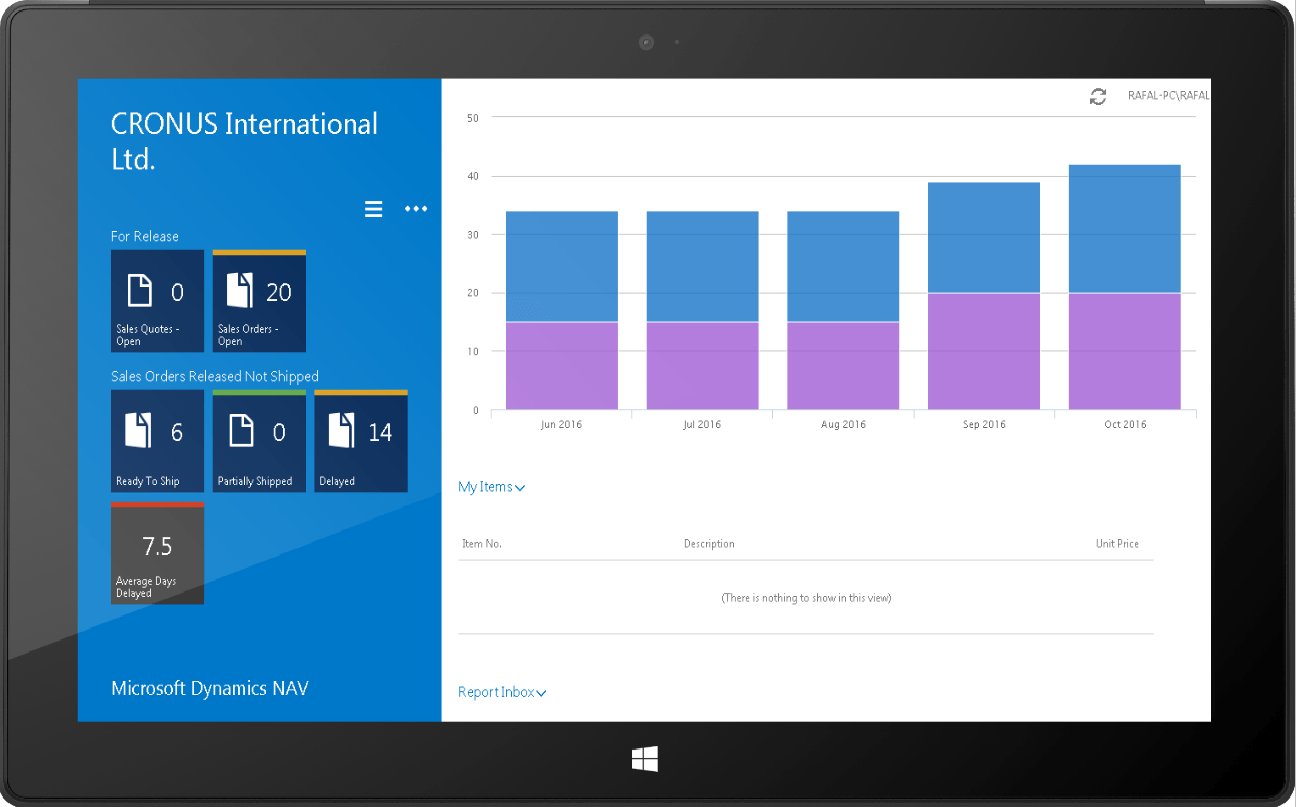Click the Sep 2016 axis label
This screenshot has width=1299, height=807.
pyautogui.click(x=984, y=424)
